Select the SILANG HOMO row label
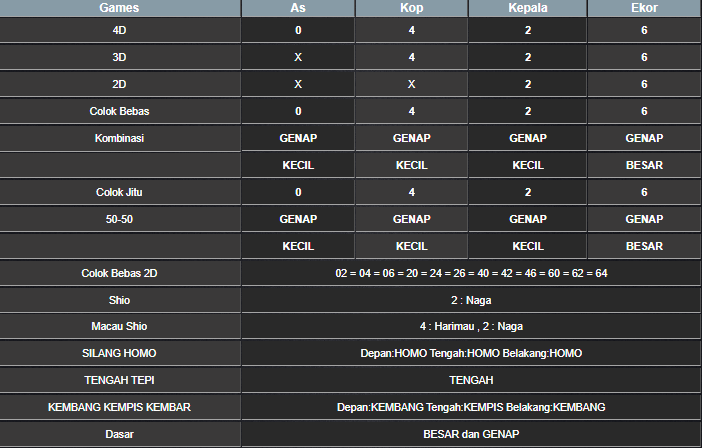702x448 pixels. (119, 353)
